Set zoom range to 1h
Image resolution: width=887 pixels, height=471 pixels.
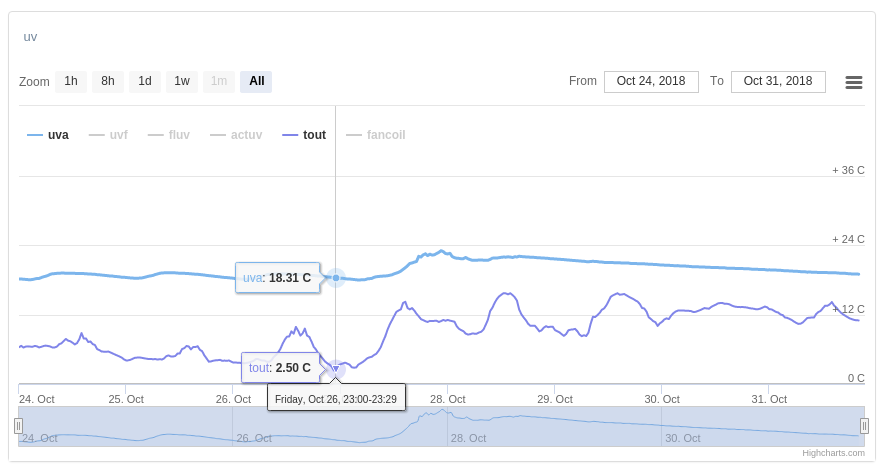[x=71, y=81]
